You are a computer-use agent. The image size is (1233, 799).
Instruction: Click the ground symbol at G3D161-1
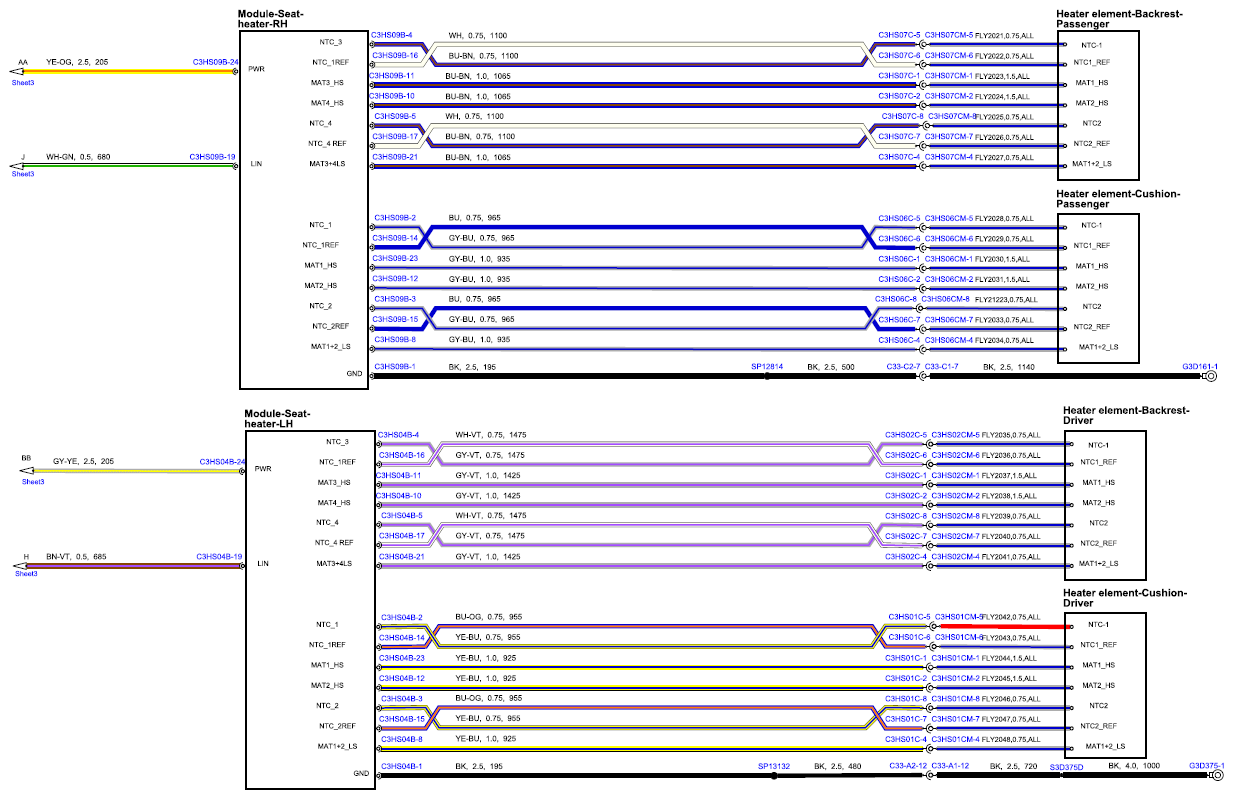(x=1210, y=377)
